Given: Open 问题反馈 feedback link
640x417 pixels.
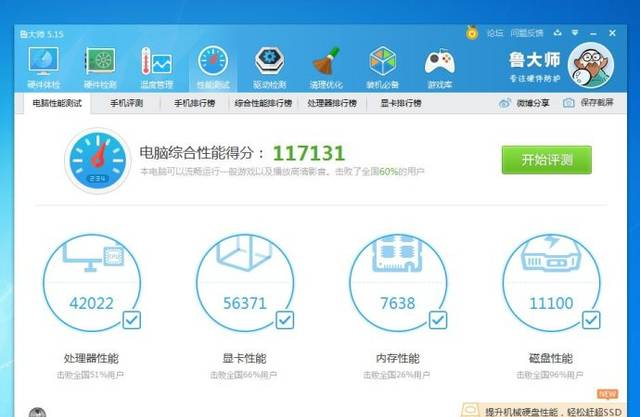Looking at the screenshot, I should click(x=527, y=33).
